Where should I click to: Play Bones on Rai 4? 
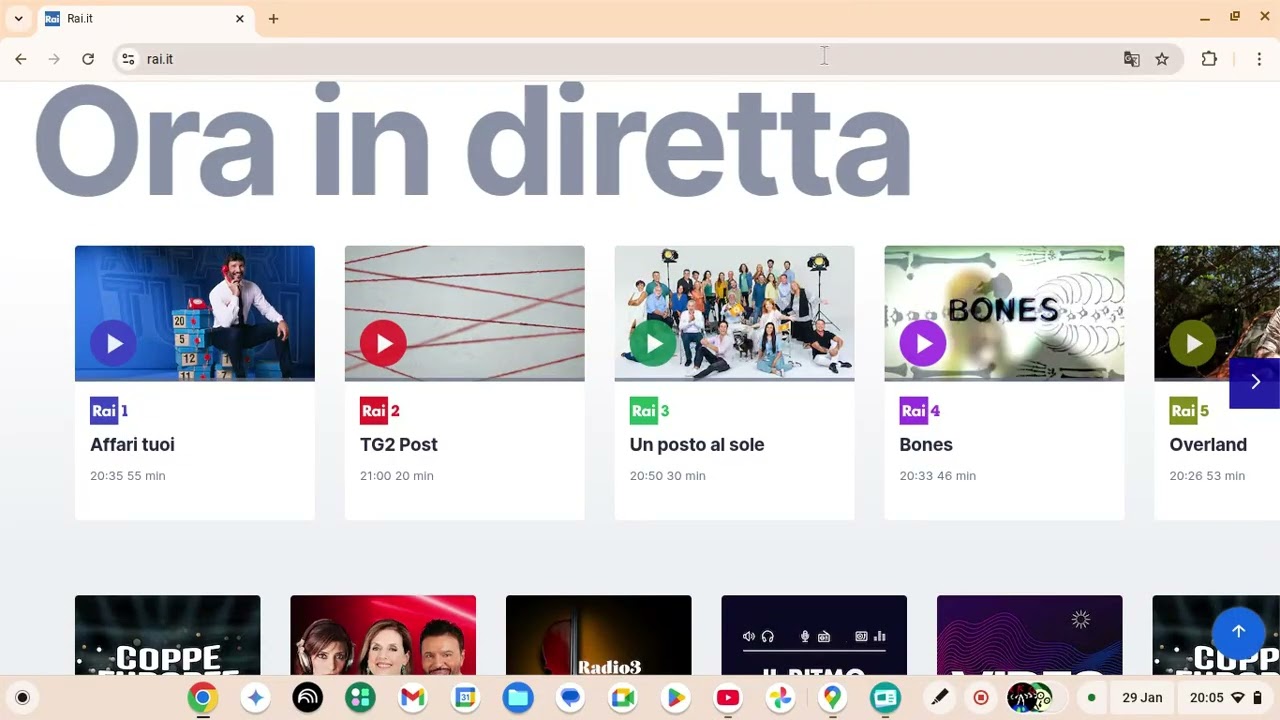tap(923, 344)
